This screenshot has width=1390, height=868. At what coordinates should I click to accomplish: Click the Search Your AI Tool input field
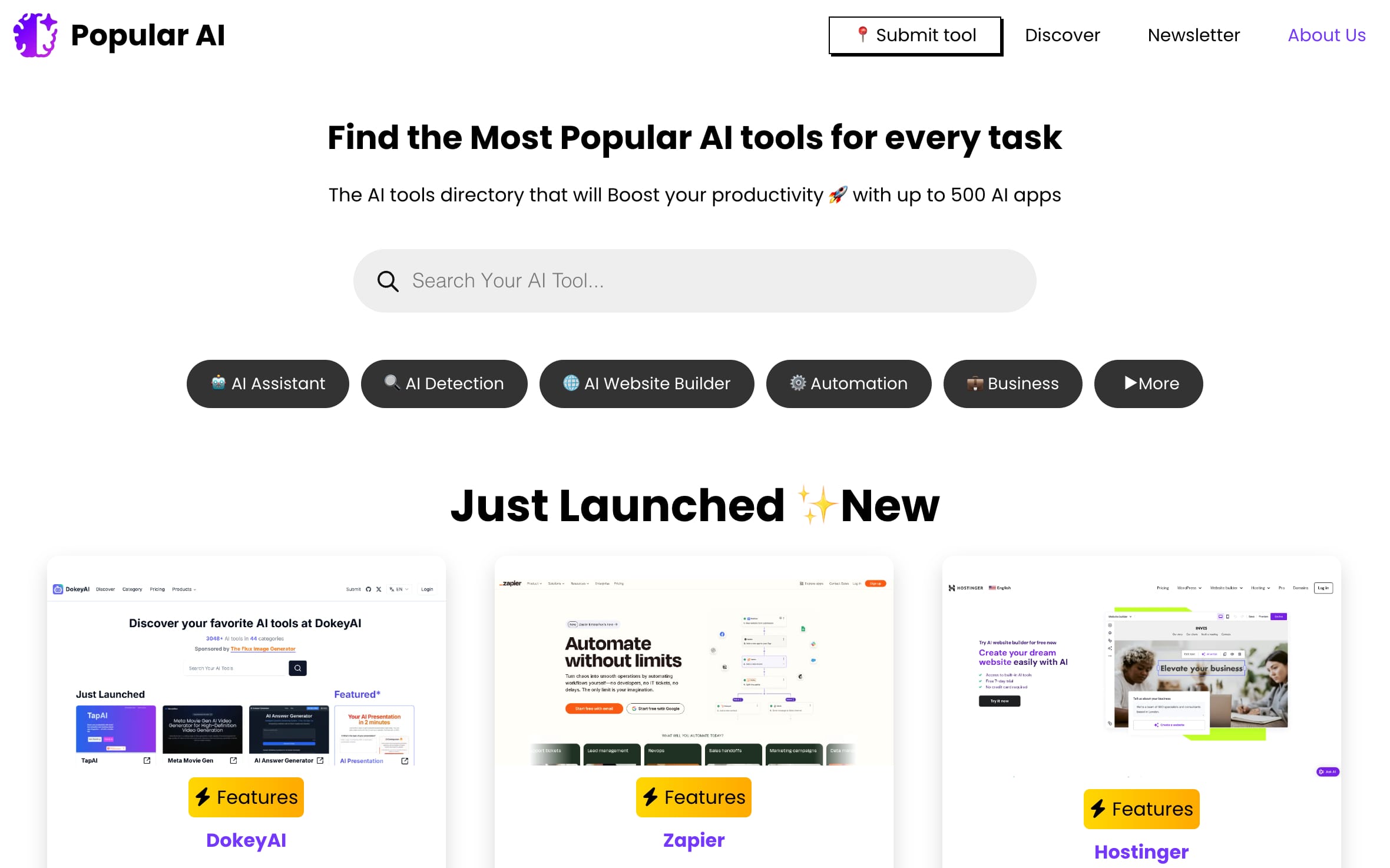(695, 280)
